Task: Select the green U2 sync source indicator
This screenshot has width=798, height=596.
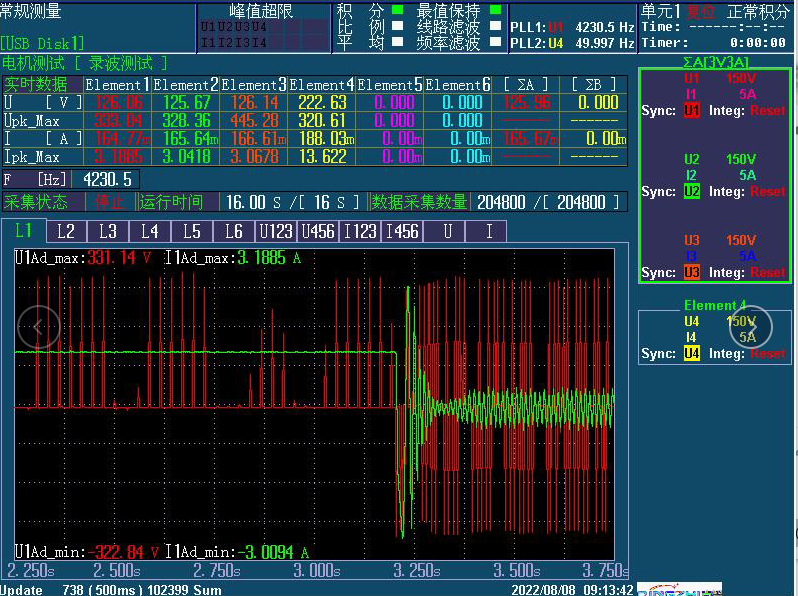Action: pos(692,191)
